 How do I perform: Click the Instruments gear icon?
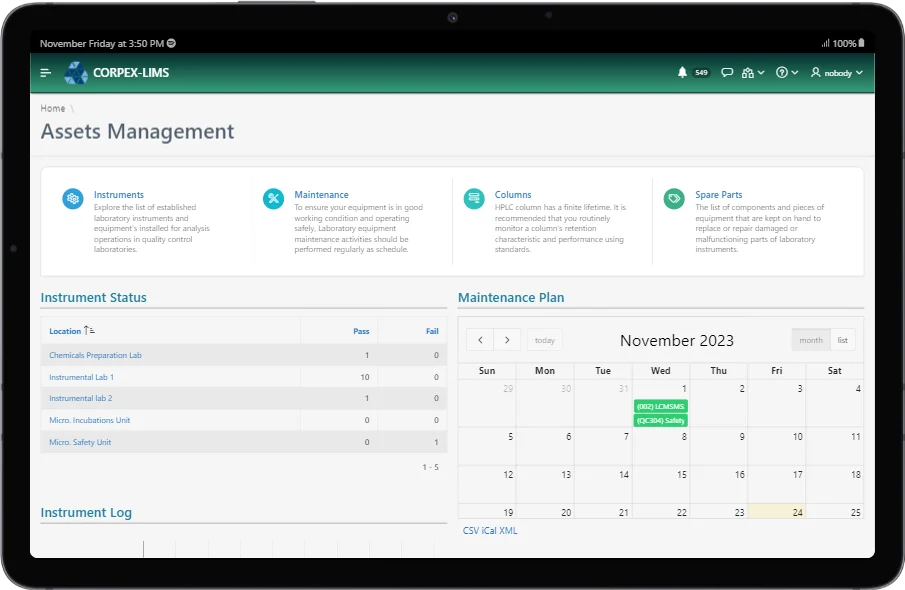[x=73, y=199]
